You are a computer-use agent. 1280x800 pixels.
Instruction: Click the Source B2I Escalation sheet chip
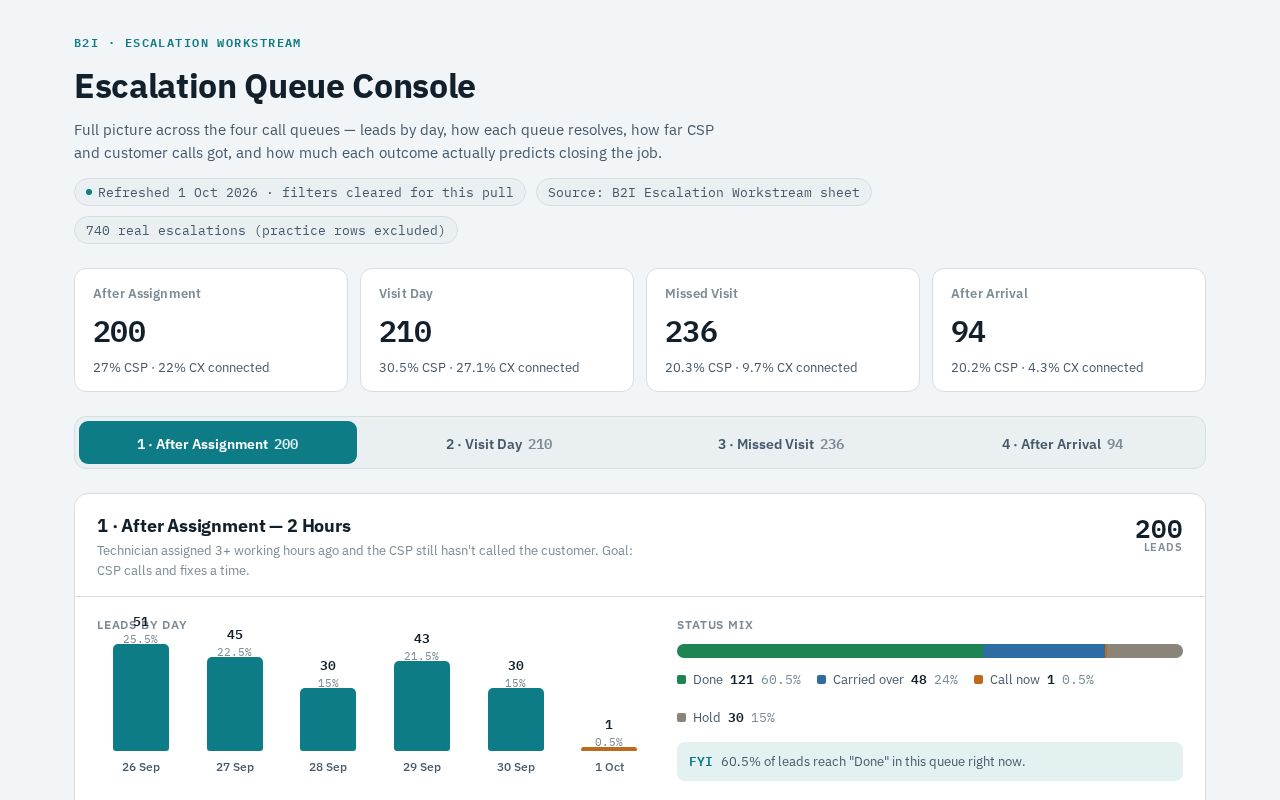704,192
